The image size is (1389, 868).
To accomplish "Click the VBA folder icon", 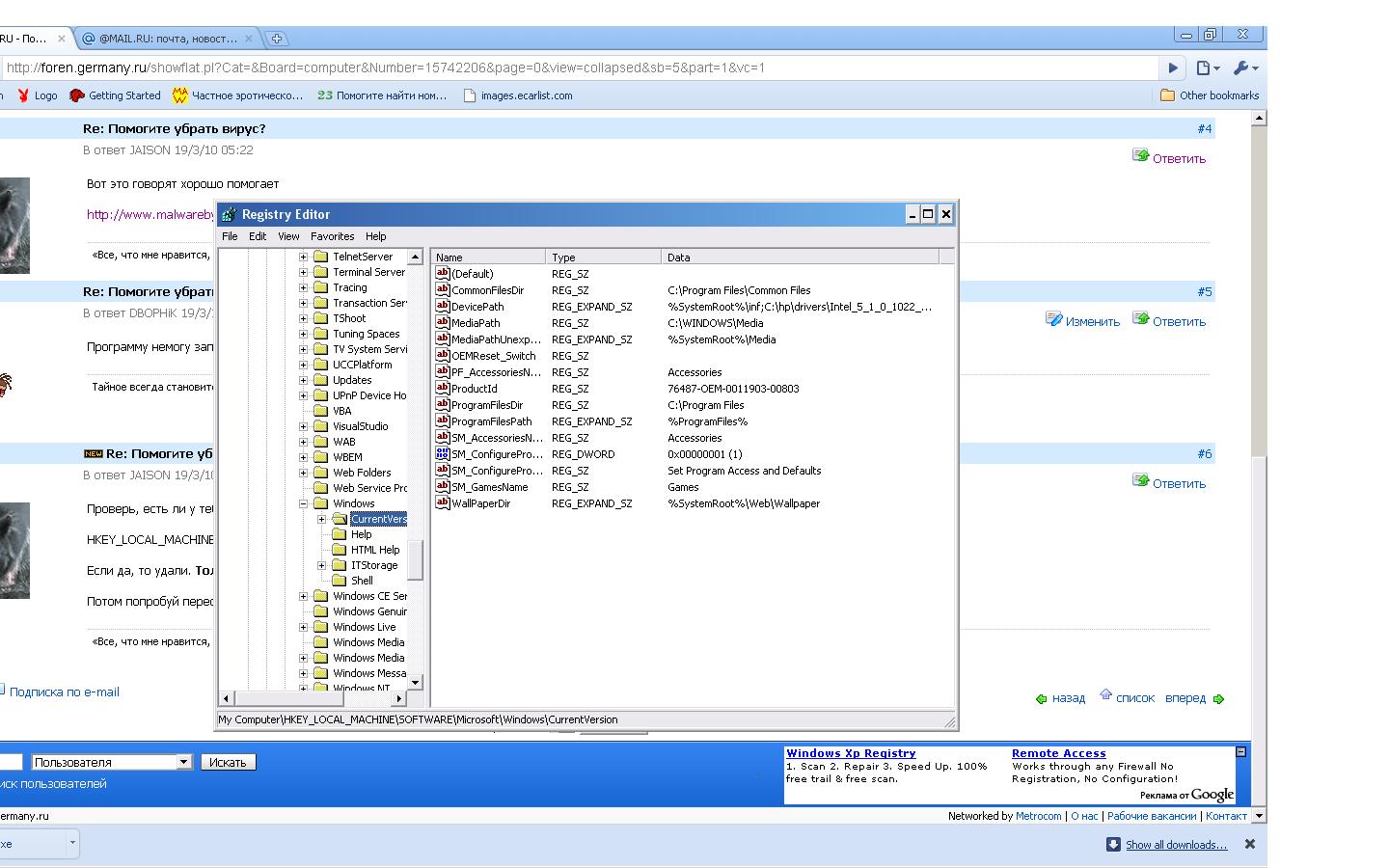I will coord(321,411).
